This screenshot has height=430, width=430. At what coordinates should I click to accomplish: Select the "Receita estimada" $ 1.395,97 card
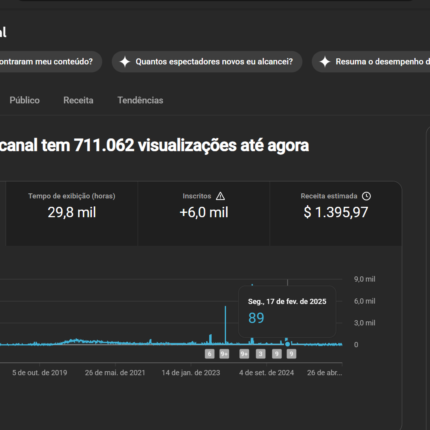[336, 214]
